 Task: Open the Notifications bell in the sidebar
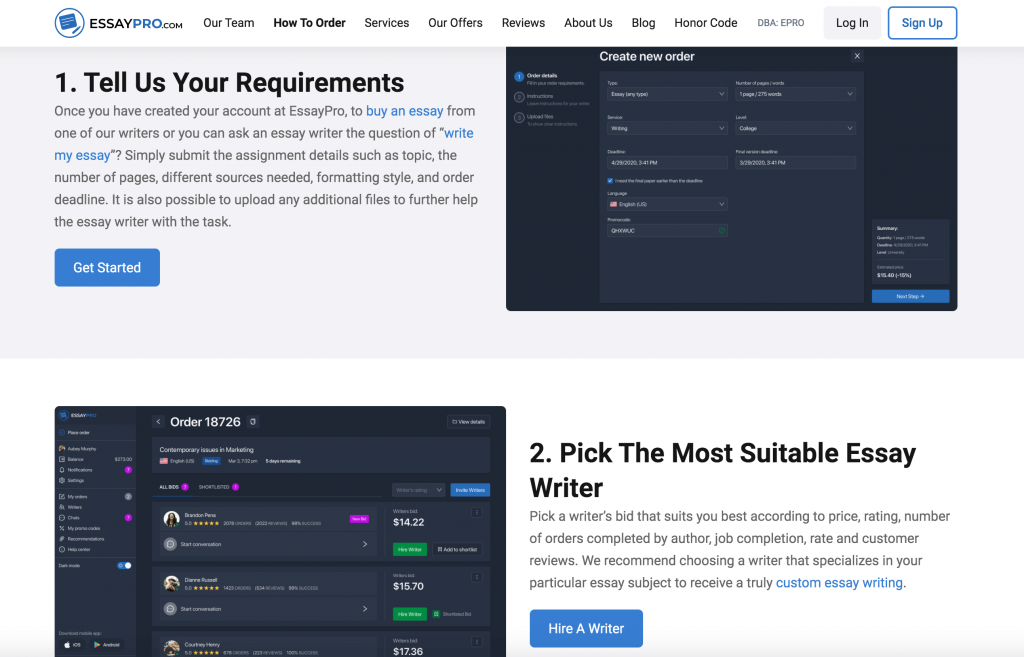tap(62, 469)
